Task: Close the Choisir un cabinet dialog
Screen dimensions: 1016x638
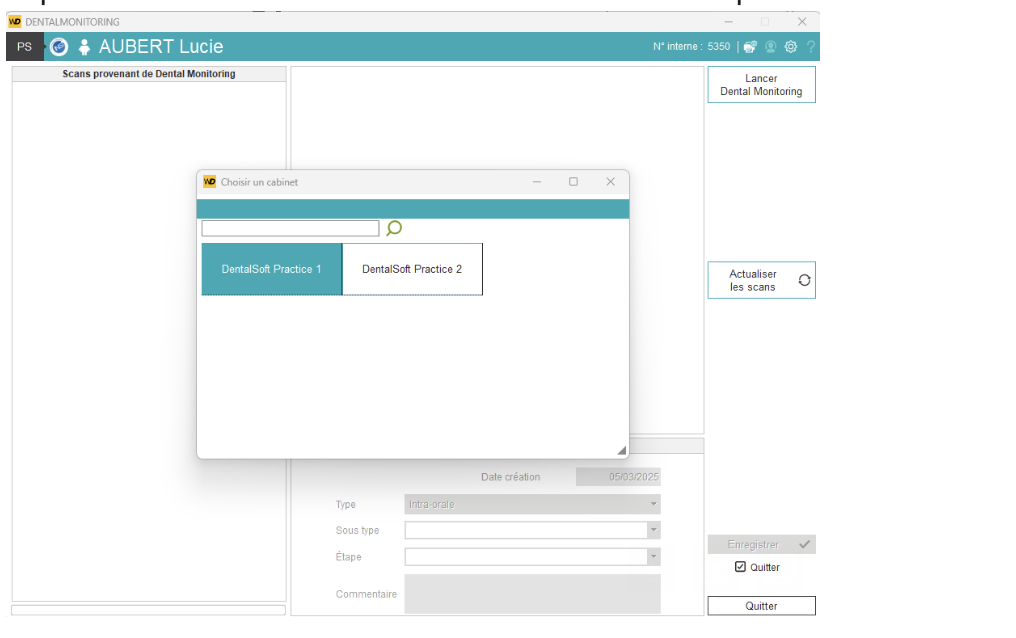Action: 610,182
